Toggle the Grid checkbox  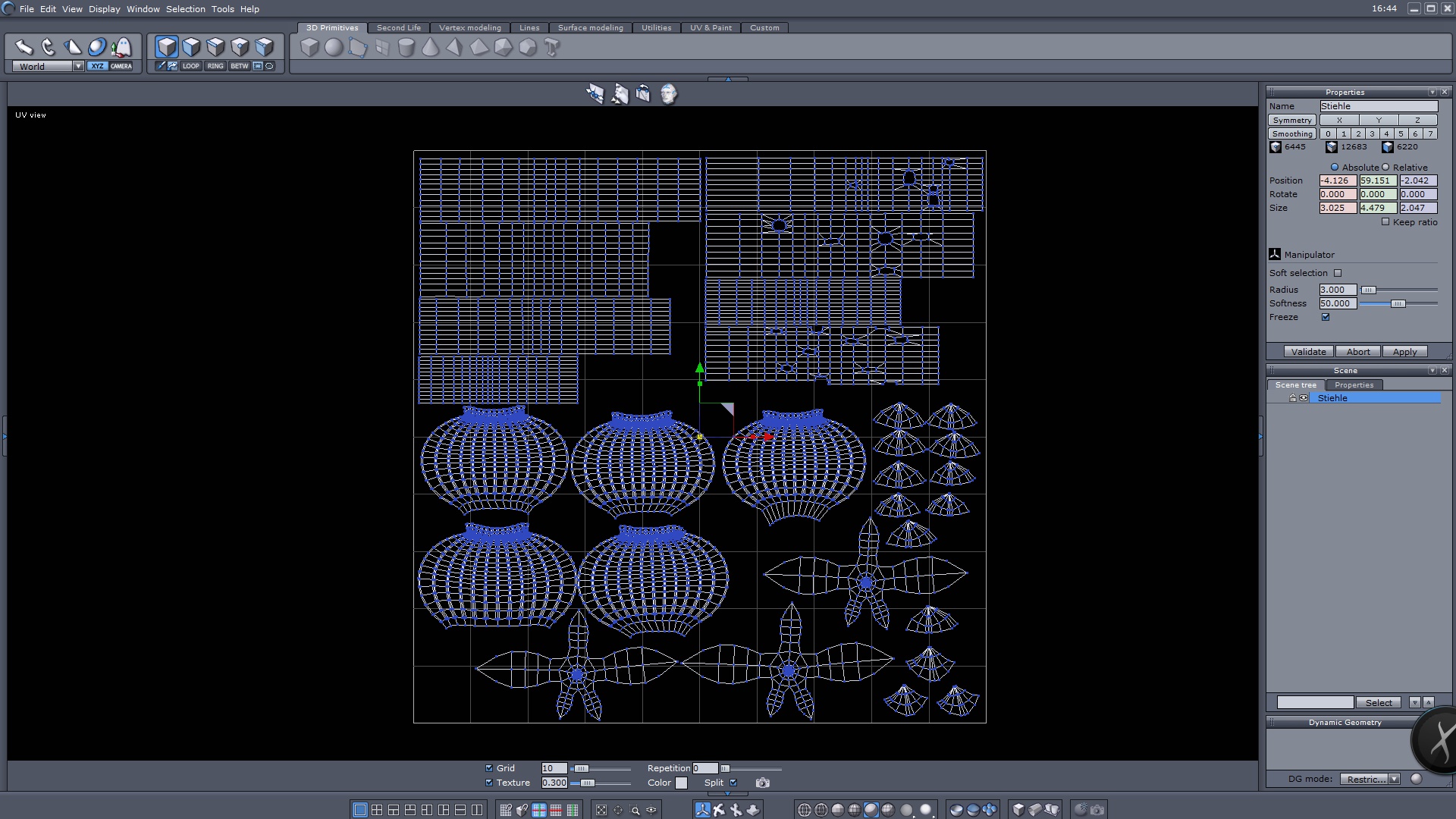point(489,768)
